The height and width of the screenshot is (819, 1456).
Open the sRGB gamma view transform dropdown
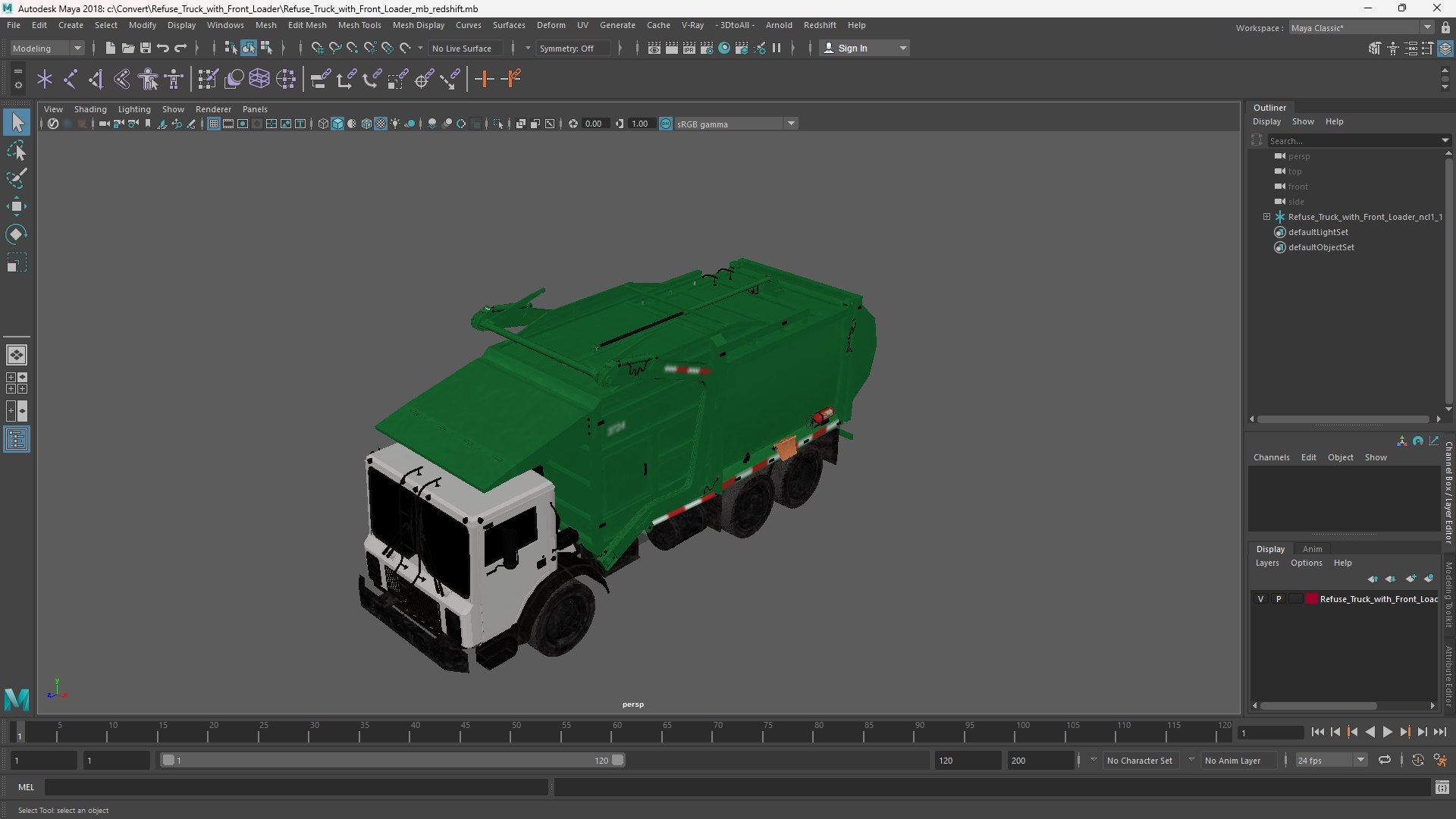(x=735, y=124)
